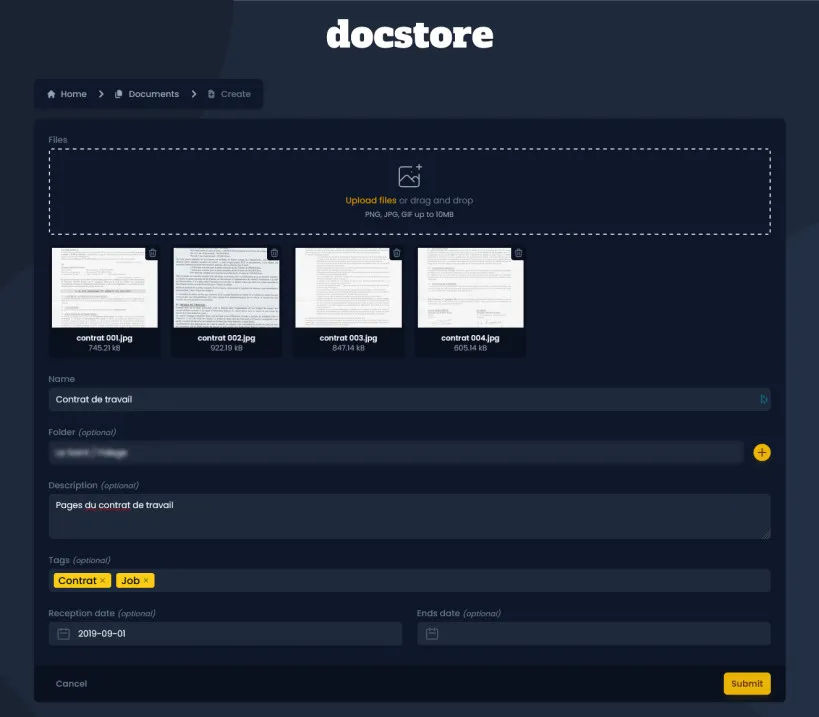This screenshot has height=717, width=819.
Task: Cancel the document creation
Action: pyautogui.click(x=70, y=683)
